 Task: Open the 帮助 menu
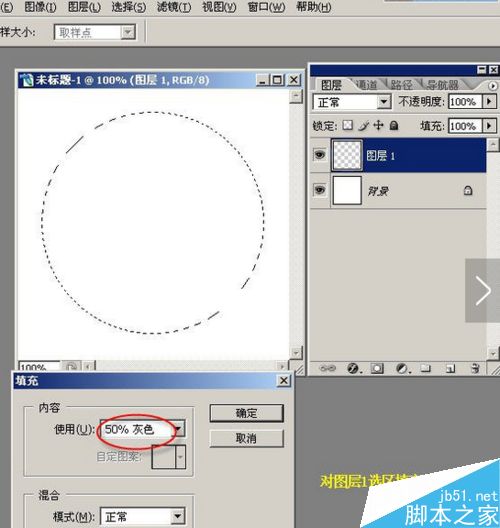313,7
